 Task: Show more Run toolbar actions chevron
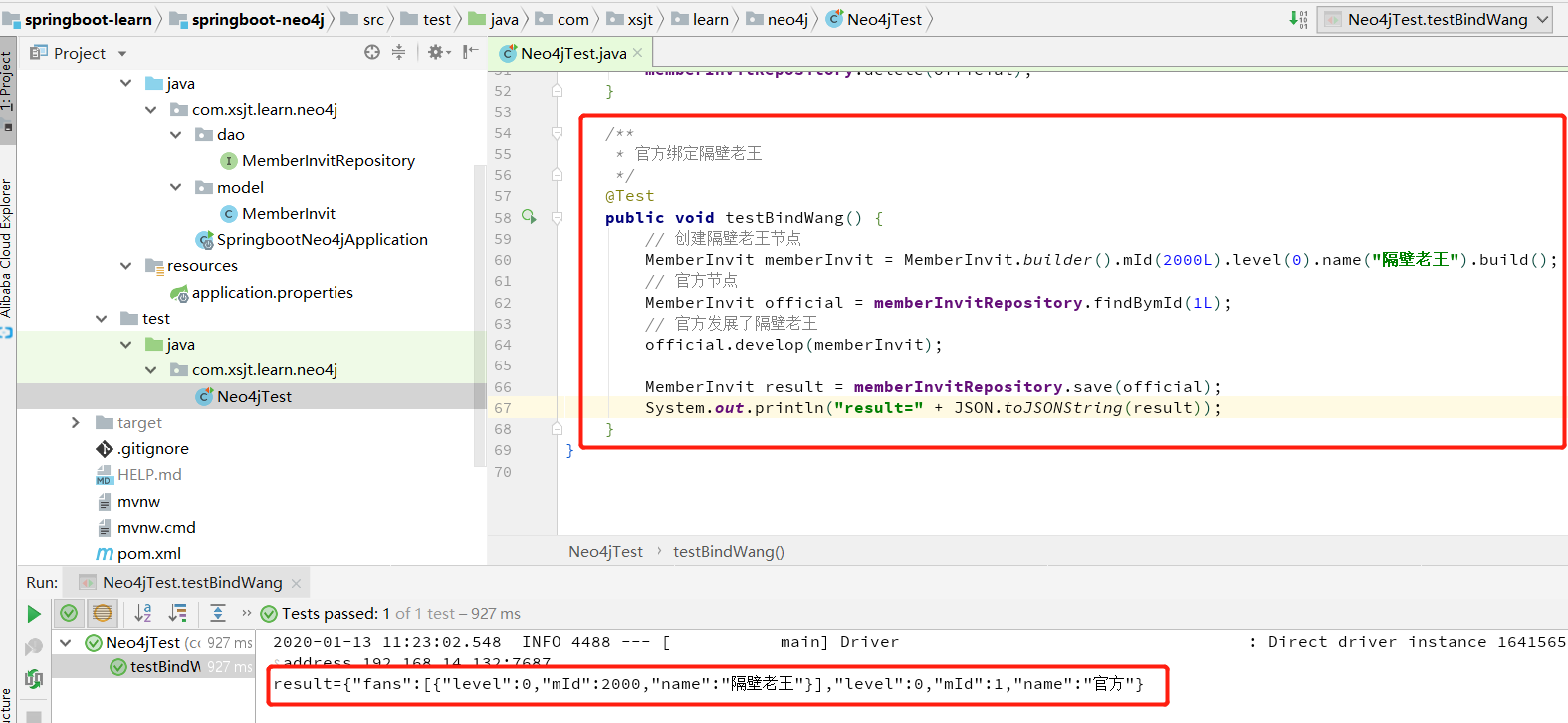[x=246, y=613]
